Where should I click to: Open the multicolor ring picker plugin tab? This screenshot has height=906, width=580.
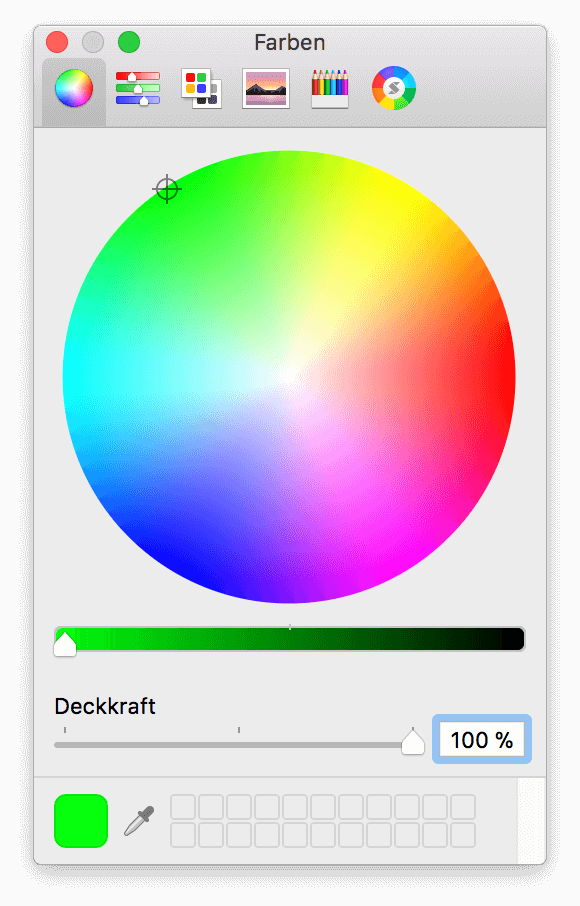394,88
